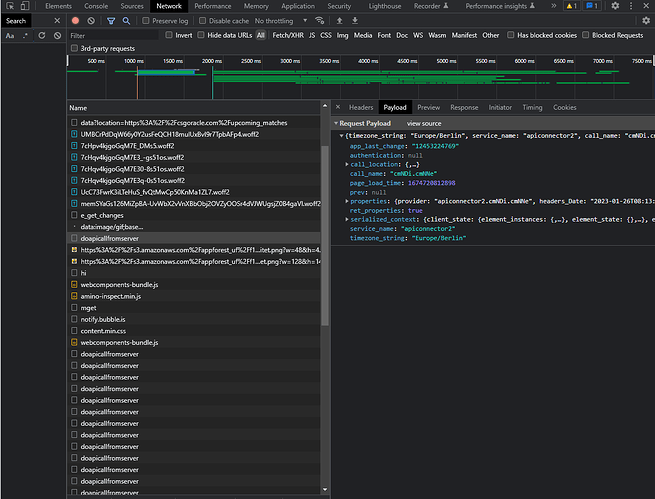This screenshot has height=499, width=655.
Task: Enable the Preserve log checkbox
Action: (x=146, y=20)
